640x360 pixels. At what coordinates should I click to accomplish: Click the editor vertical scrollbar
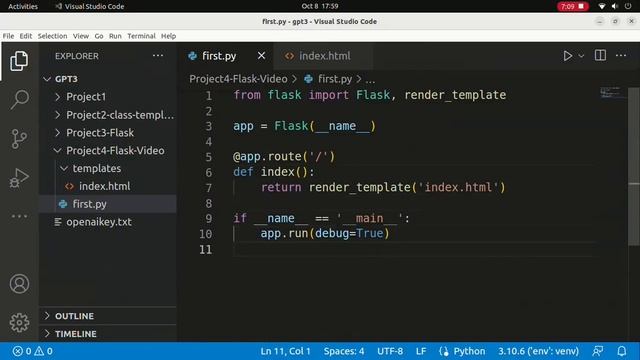(x=633, y=167)
